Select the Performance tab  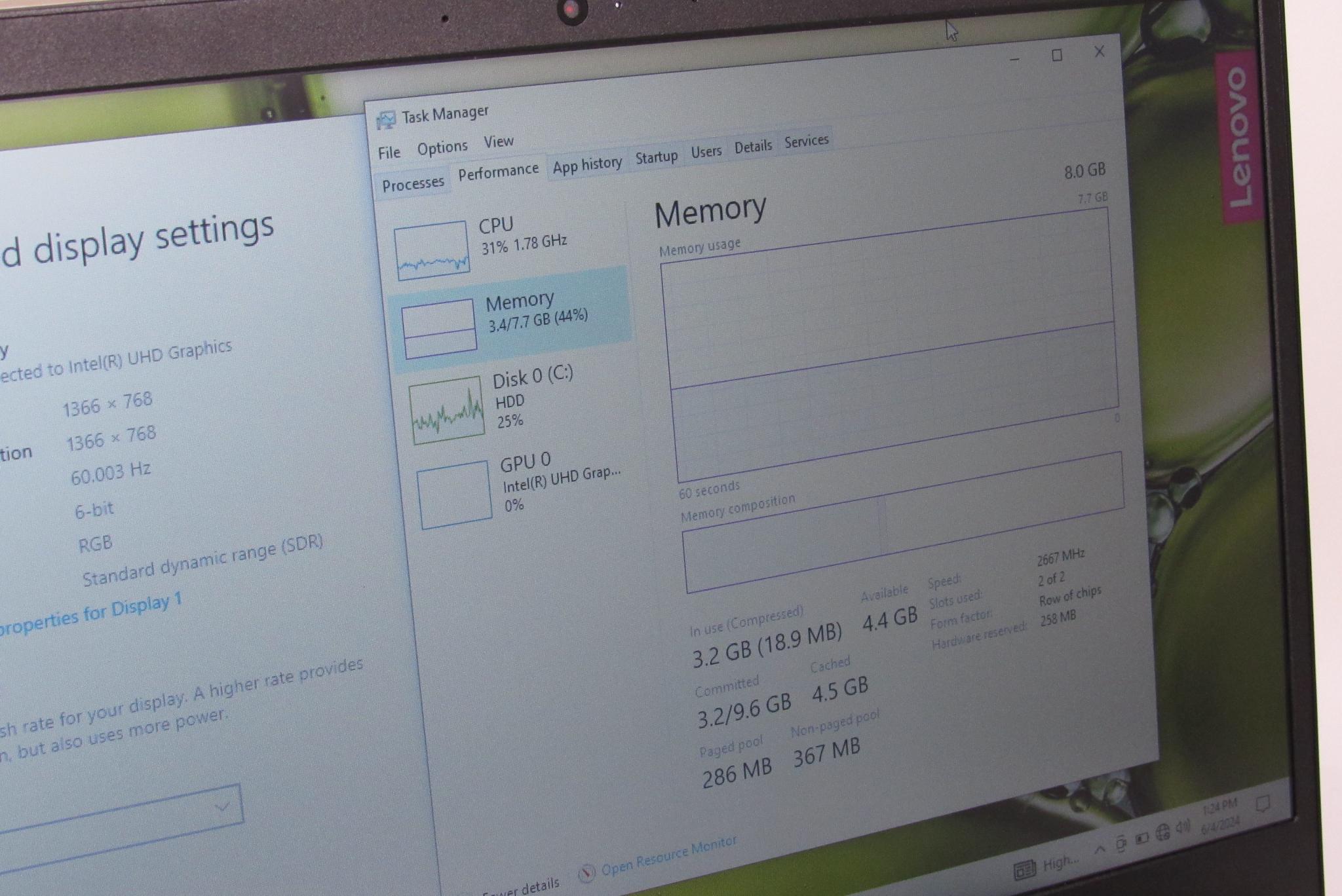point(498,172)
